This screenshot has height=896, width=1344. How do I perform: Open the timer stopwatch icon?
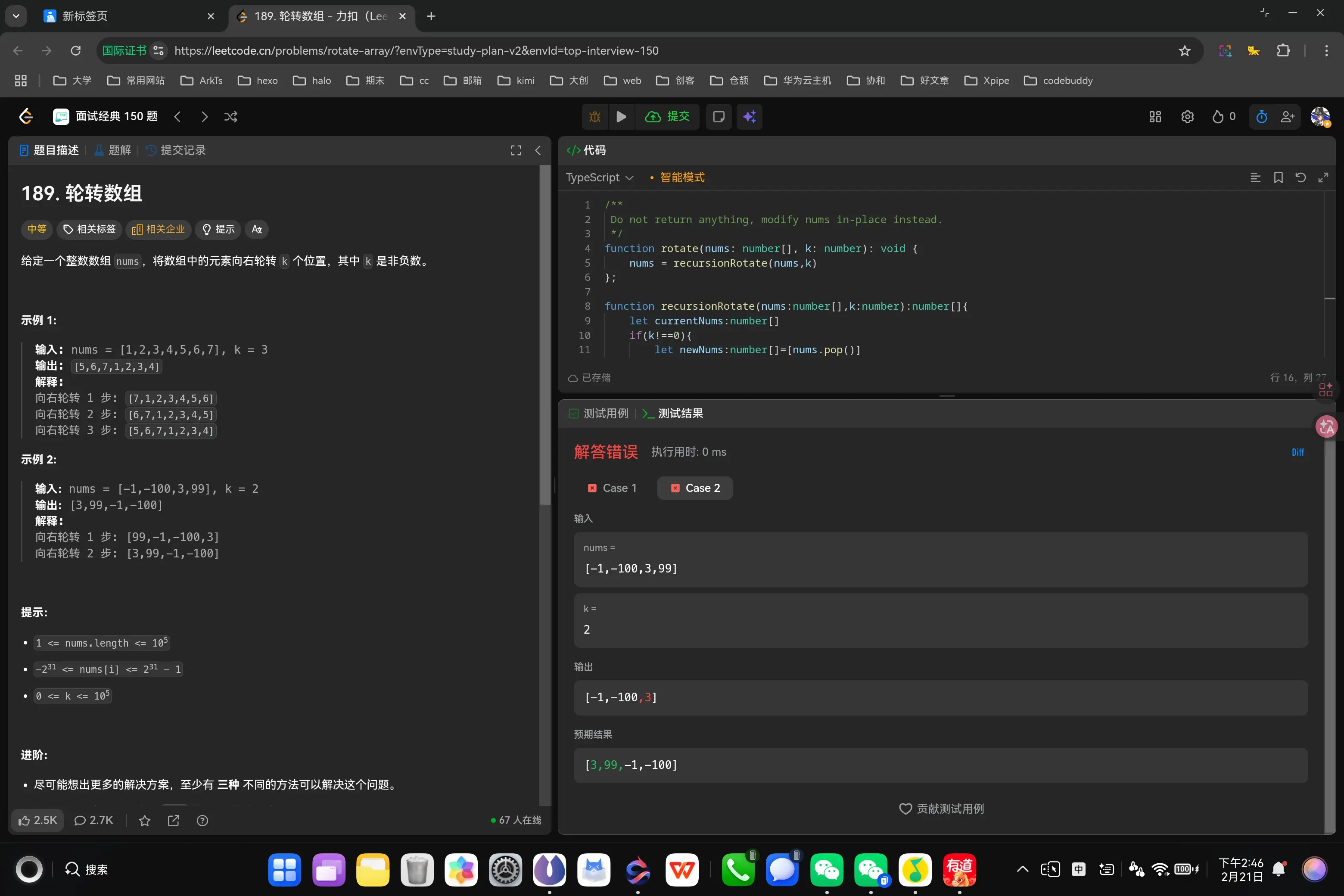[x=1262, y=117]
